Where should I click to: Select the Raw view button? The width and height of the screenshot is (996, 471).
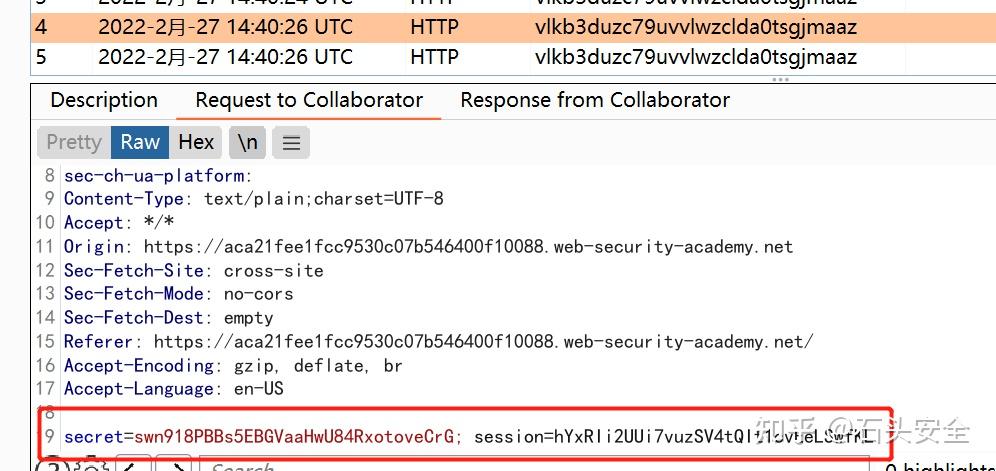140,142
